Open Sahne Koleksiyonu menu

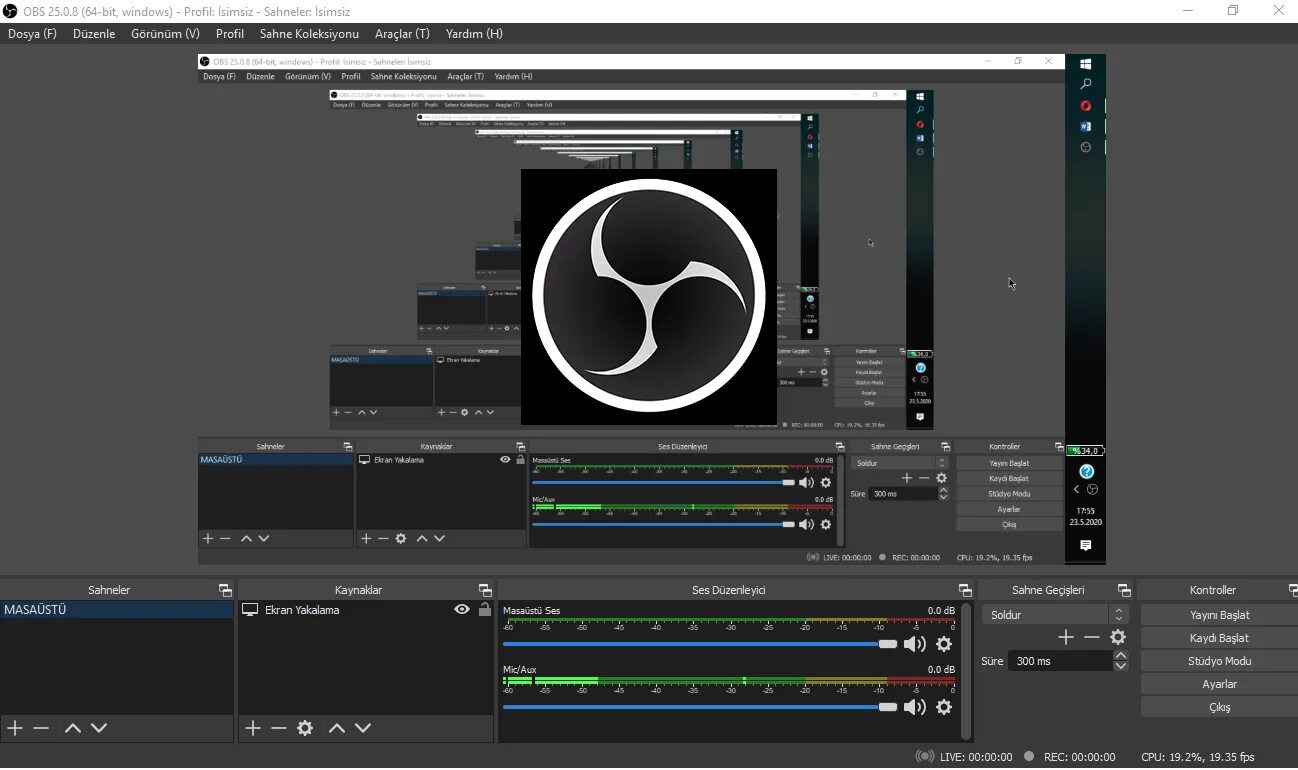309,34
